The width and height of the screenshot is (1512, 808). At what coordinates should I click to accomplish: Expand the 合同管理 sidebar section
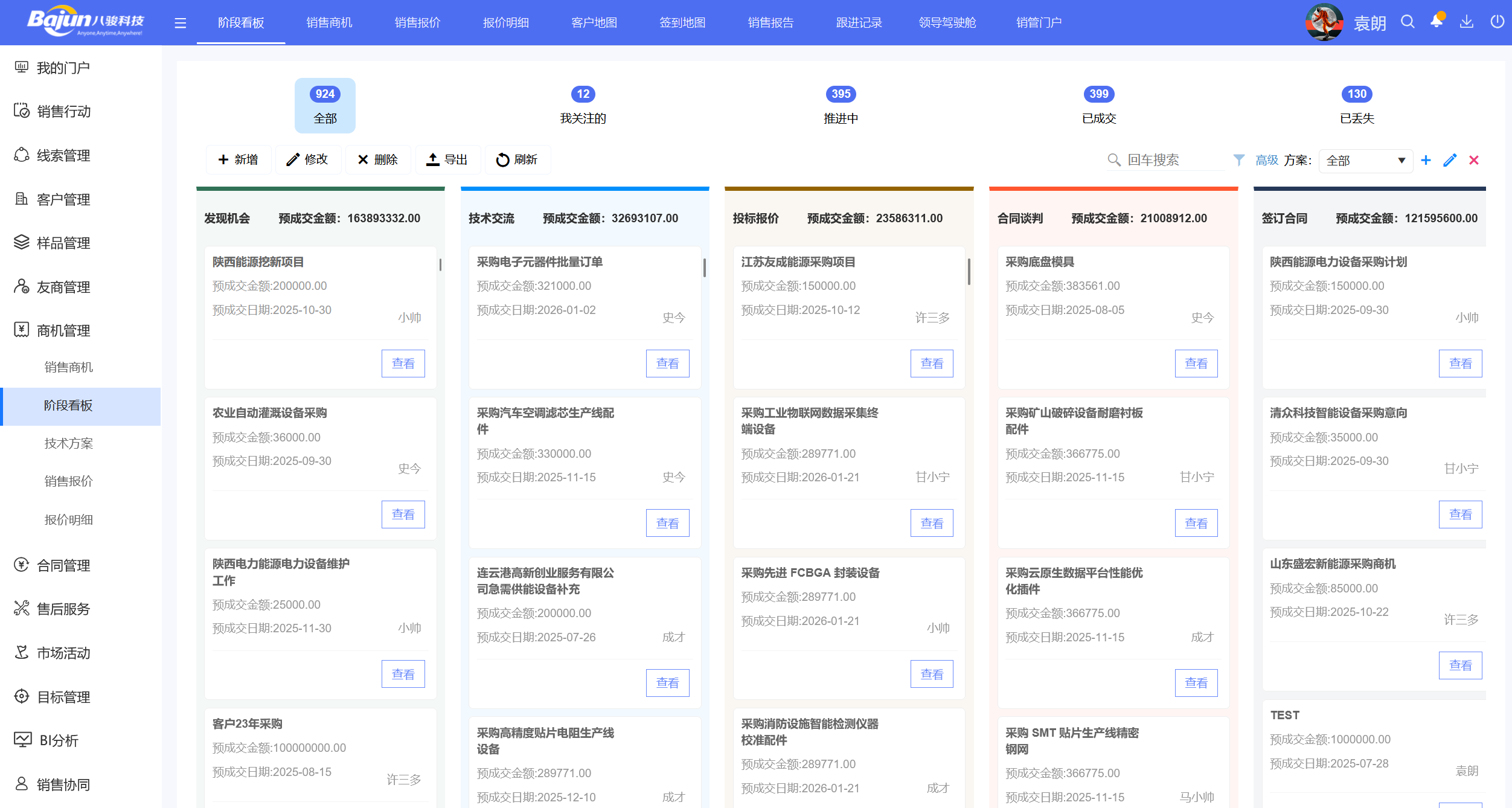click(63, 565)
